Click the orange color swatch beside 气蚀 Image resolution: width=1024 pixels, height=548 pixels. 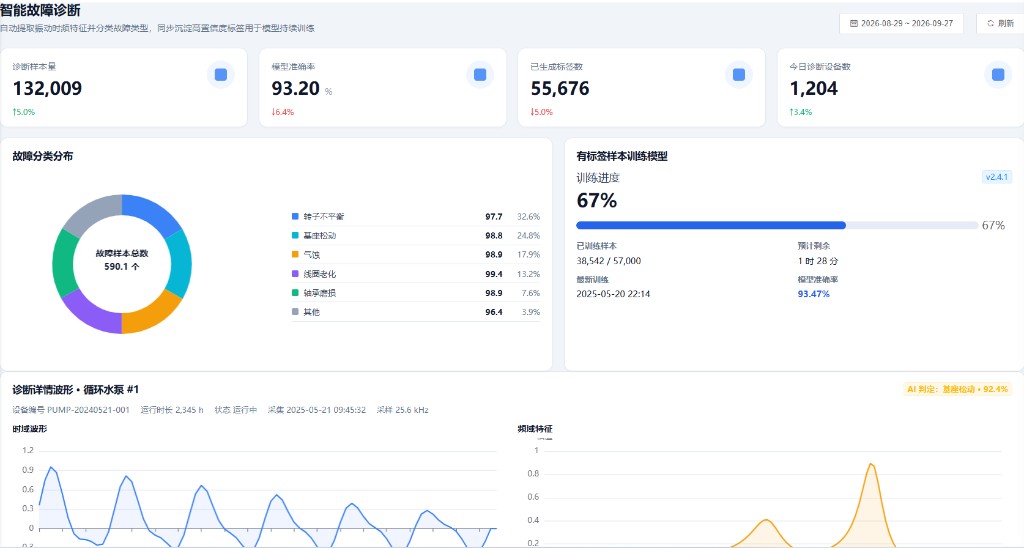(295, 254)
